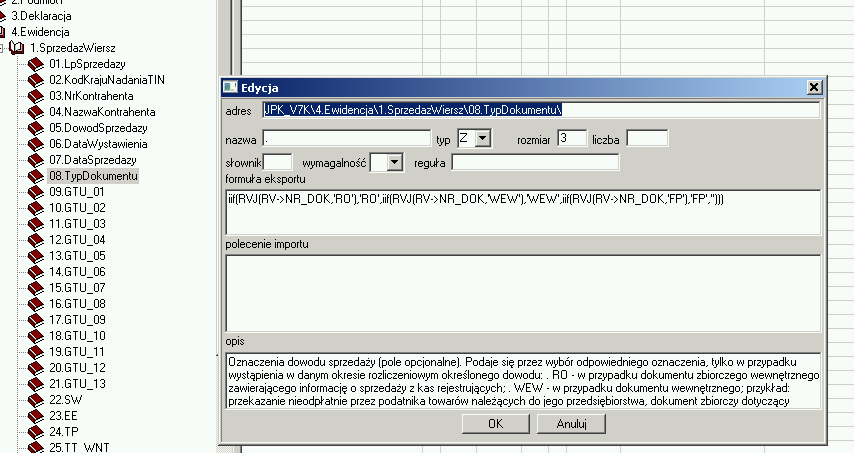Click the rozmiar input field
Screen dimensions: 854x453
[x=572, y=139]
